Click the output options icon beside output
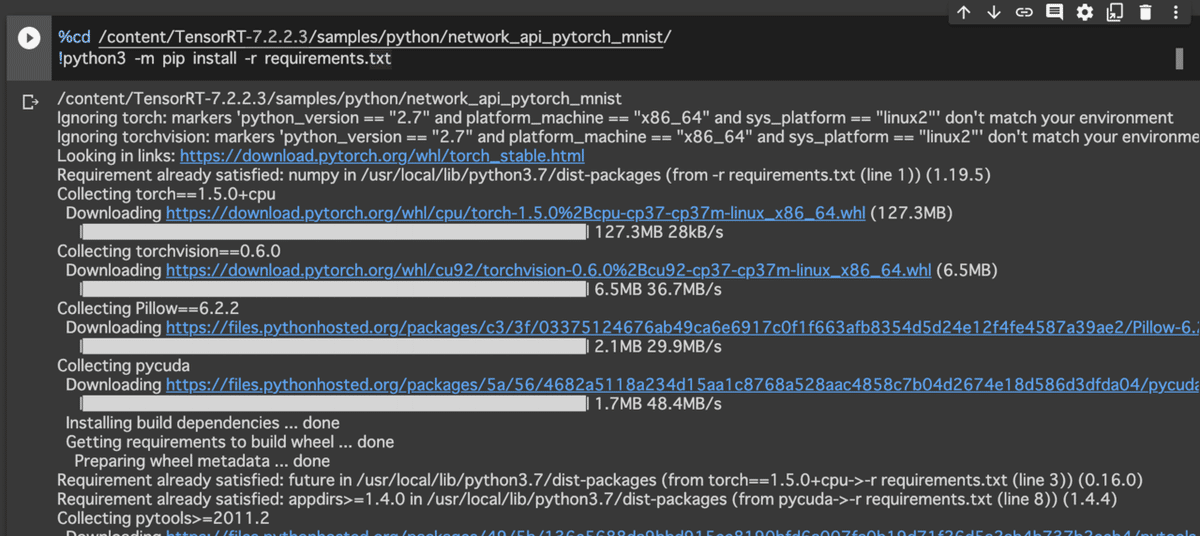The width and height of the screenshot is (1200, 536). pyautogui.click(x=30, y=101)
